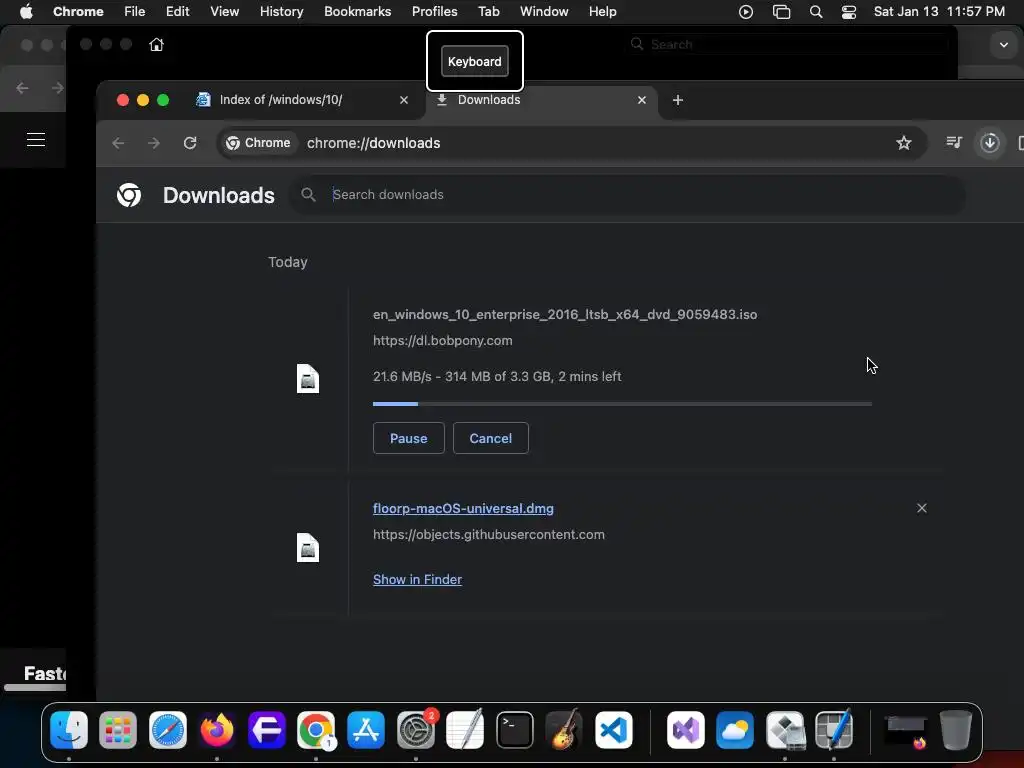Open the hamburger menu in background window
Image resolution: width=1024 pixels, height=768 pixels.
click(x=36, y=139)
